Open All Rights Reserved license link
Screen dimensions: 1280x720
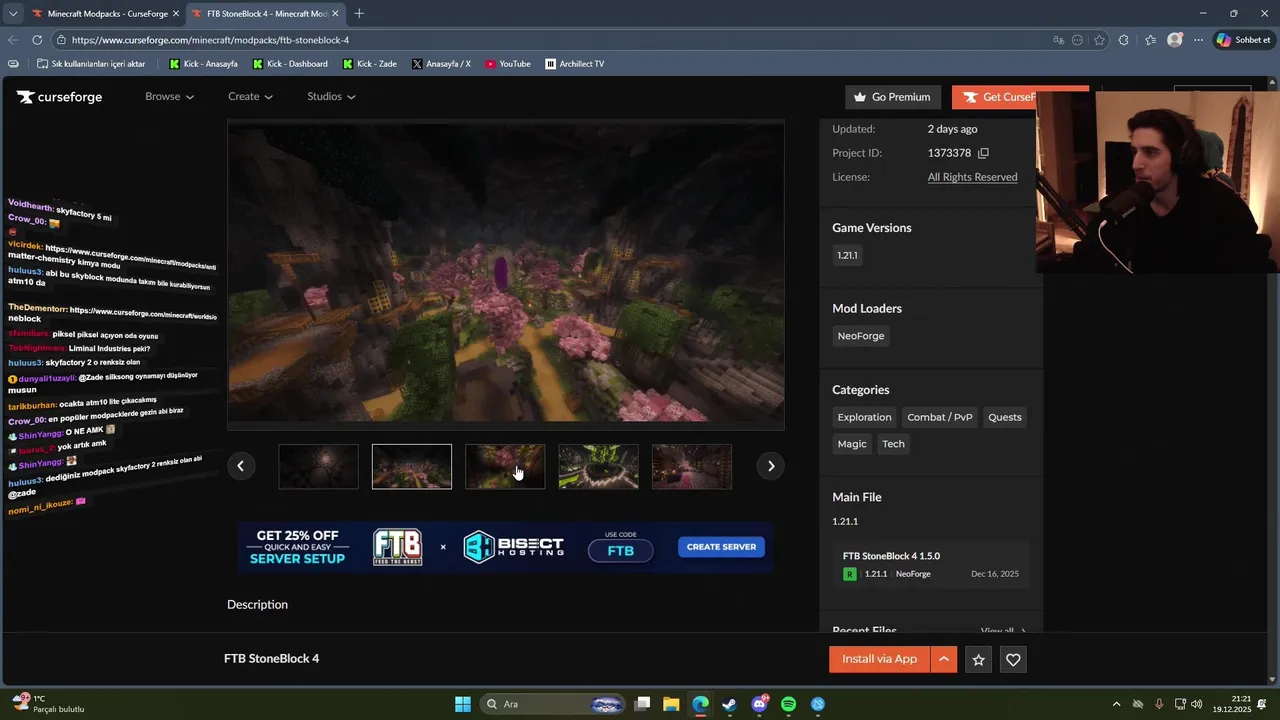click(972, 177)
